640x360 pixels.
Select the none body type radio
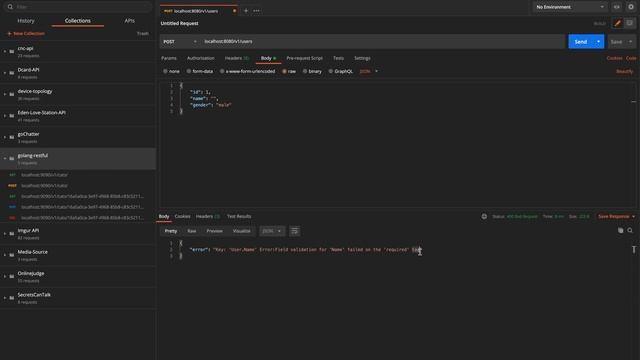click(x=165, y=71)
